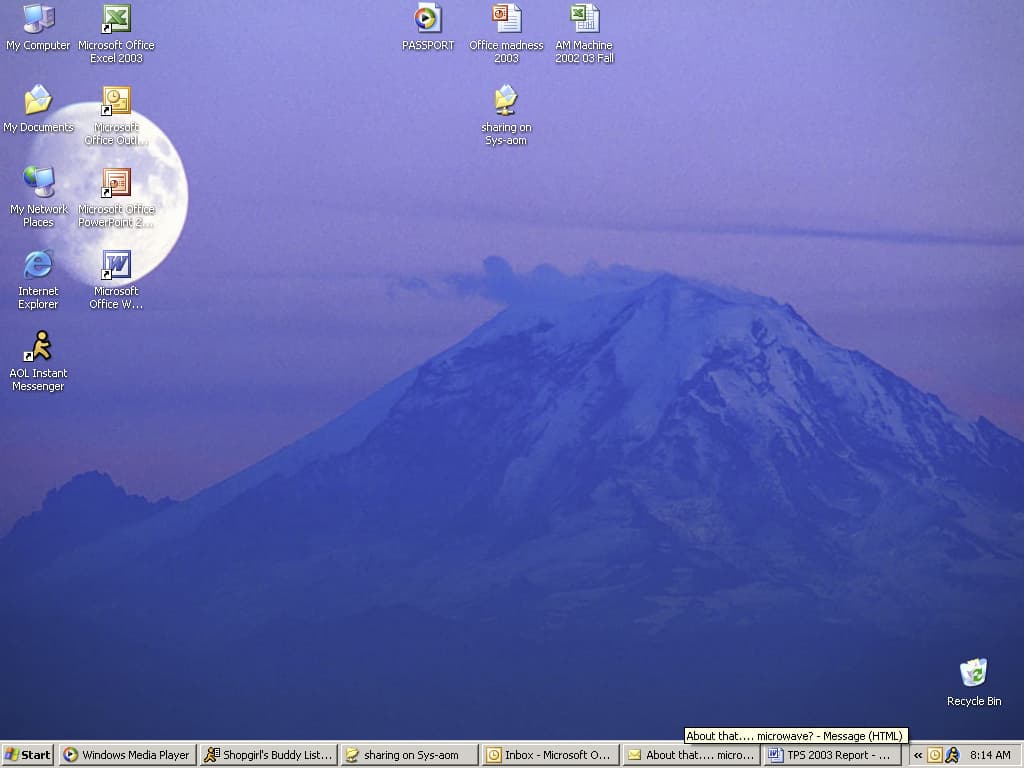The image size is (1024, 768).
Task: Click the Microsoft Office Outlook shortcut
Action: 116,102
